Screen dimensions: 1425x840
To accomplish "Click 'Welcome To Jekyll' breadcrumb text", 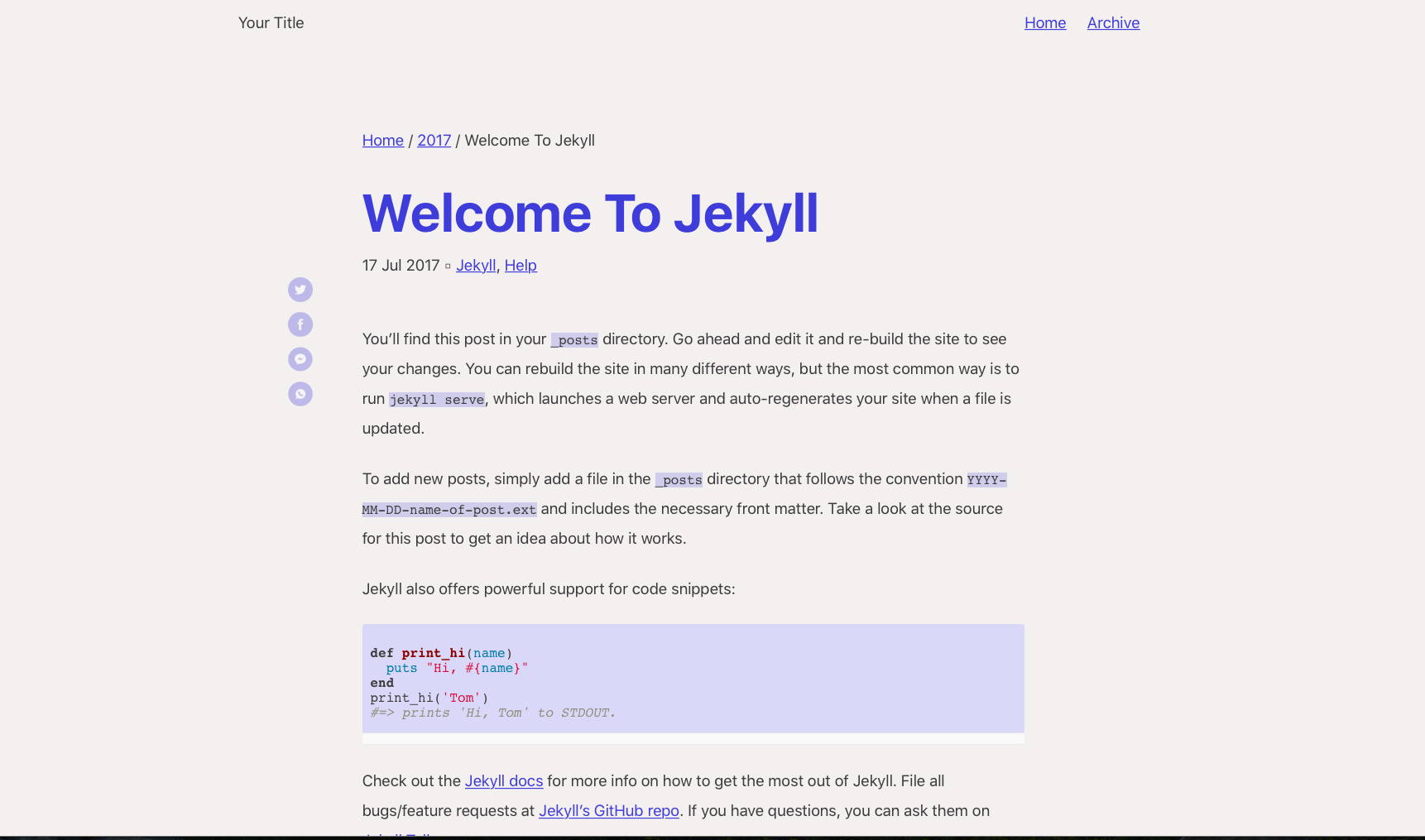I will pyautogui.click(x=530, y=141).
